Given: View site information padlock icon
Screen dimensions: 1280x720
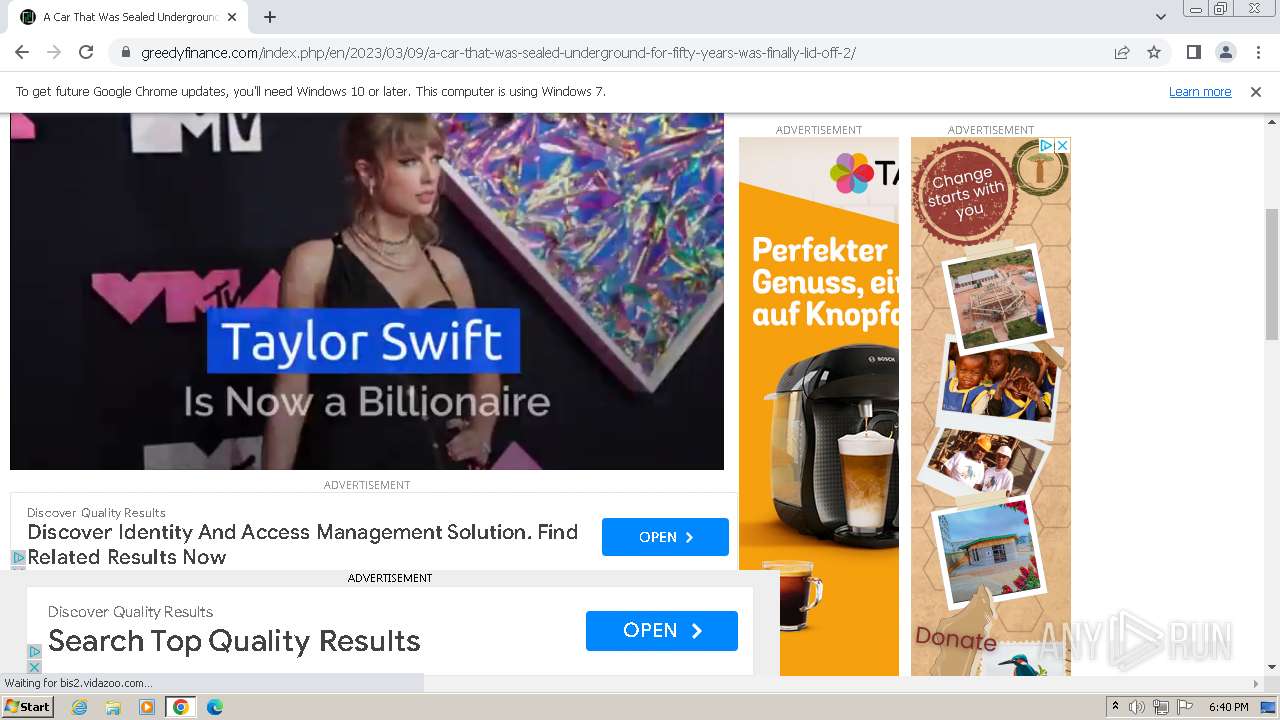Looking at the screenshot, I should tap(126, 53).
